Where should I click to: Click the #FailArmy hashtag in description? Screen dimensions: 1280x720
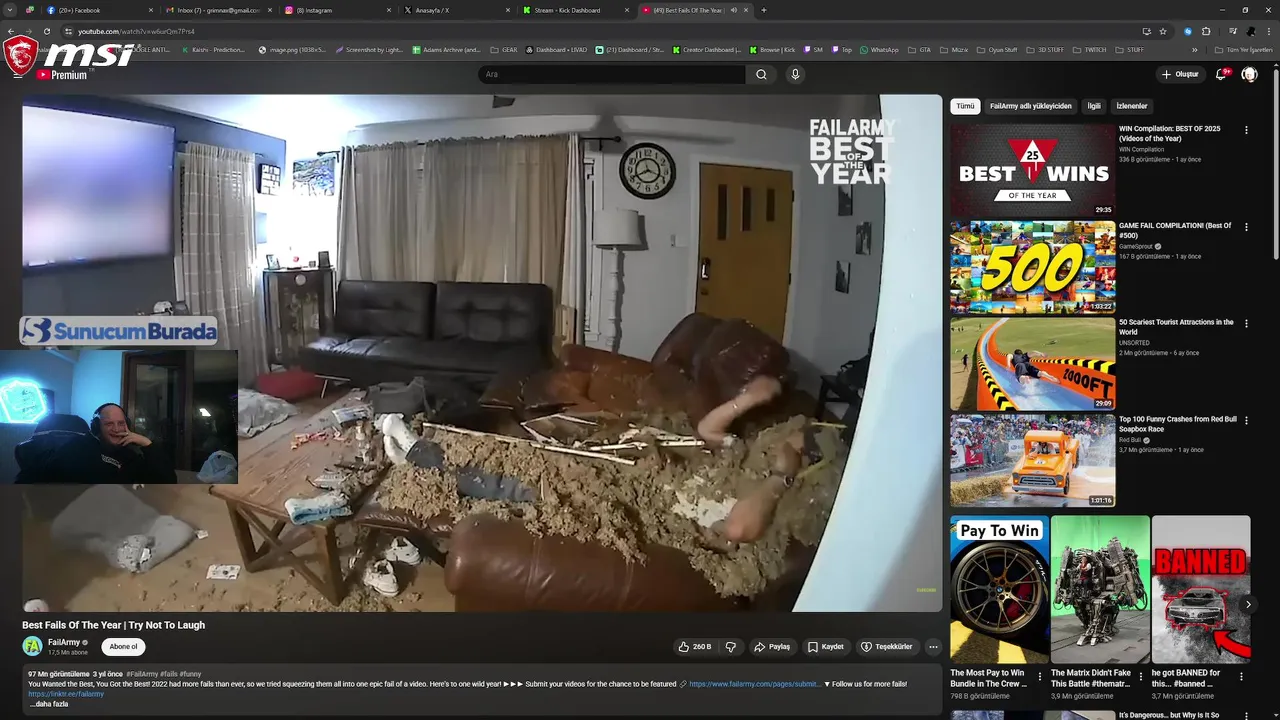click(x=142, y=674)
